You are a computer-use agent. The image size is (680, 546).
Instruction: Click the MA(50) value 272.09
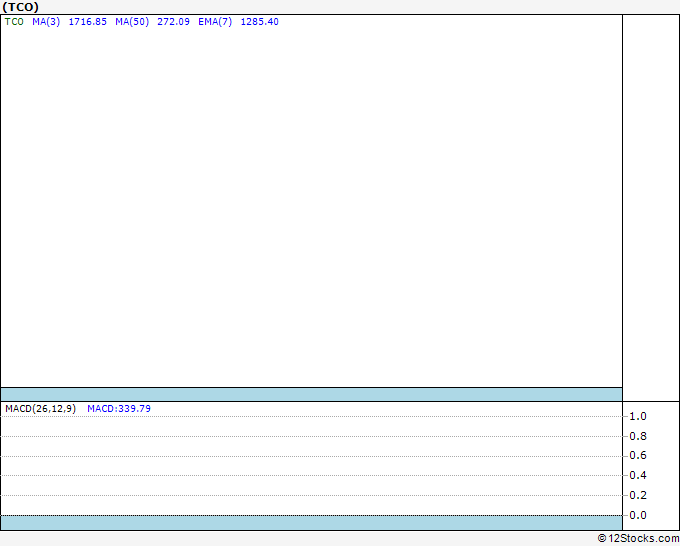pyautogui.click(x=173, y=22)
